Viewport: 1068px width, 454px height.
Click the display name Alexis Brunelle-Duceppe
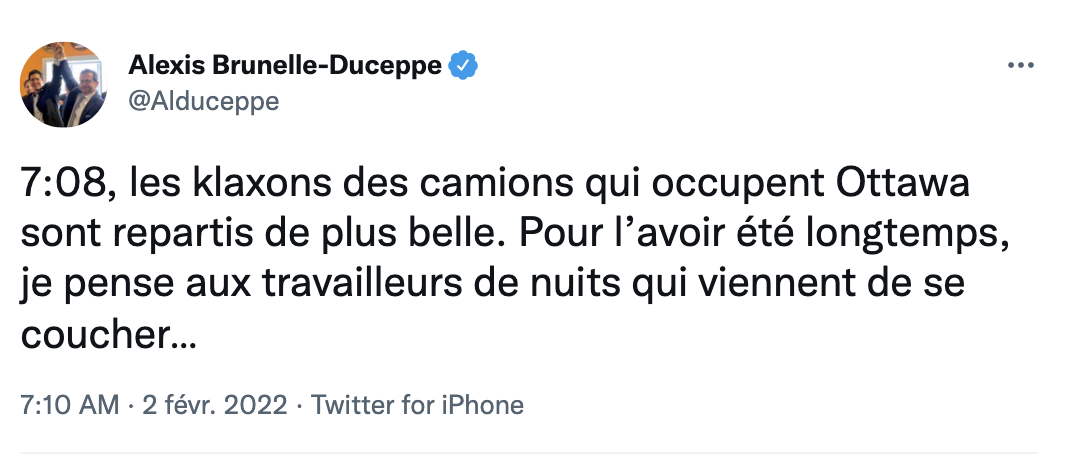(285, 66)
